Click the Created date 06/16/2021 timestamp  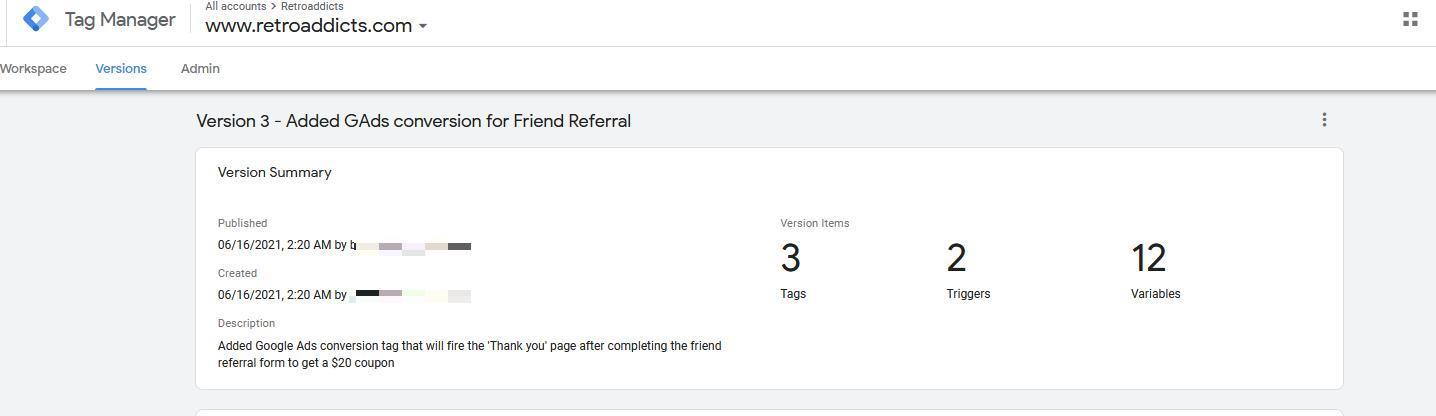coord(274,295)
